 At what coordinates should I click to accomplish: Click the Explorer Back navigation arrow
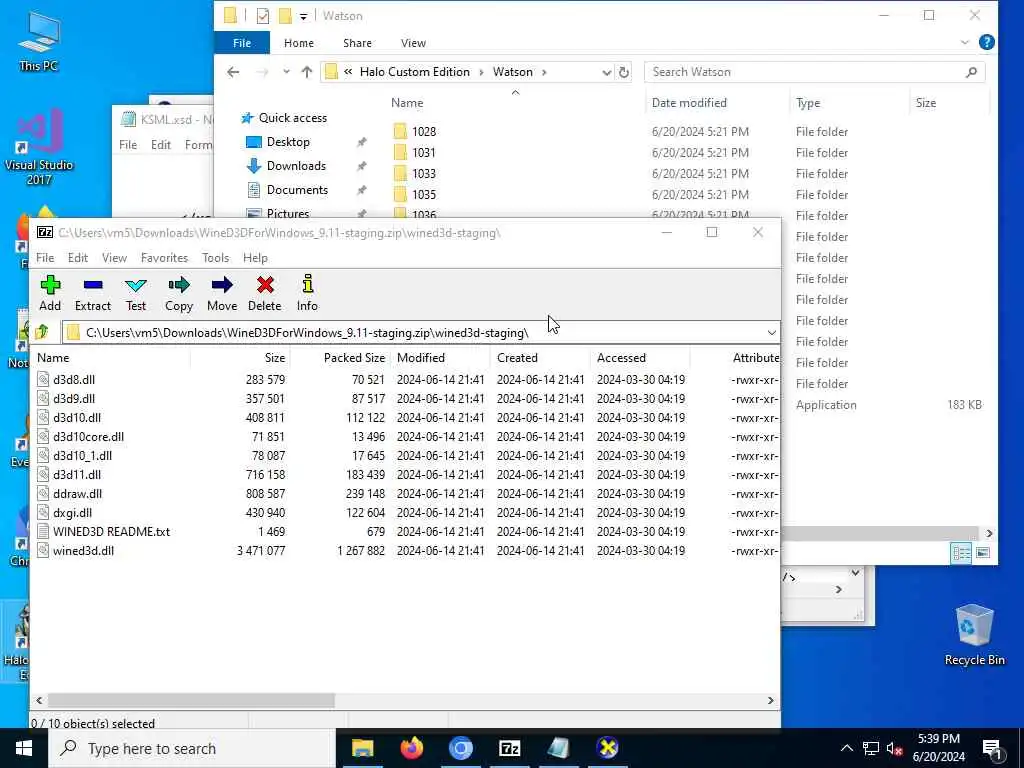233,72
